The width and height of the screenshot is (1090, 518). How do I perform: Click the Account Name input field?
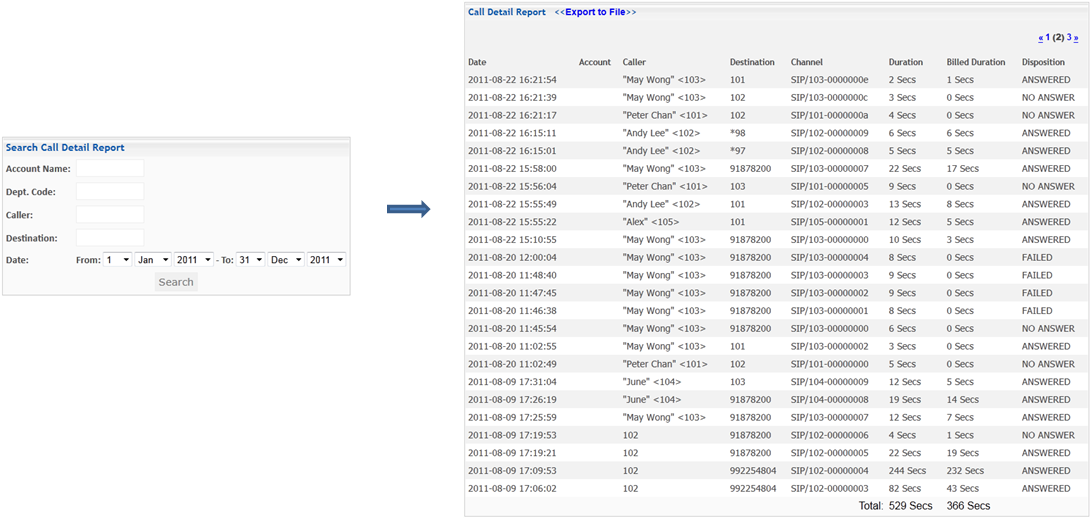click(110, 168)
